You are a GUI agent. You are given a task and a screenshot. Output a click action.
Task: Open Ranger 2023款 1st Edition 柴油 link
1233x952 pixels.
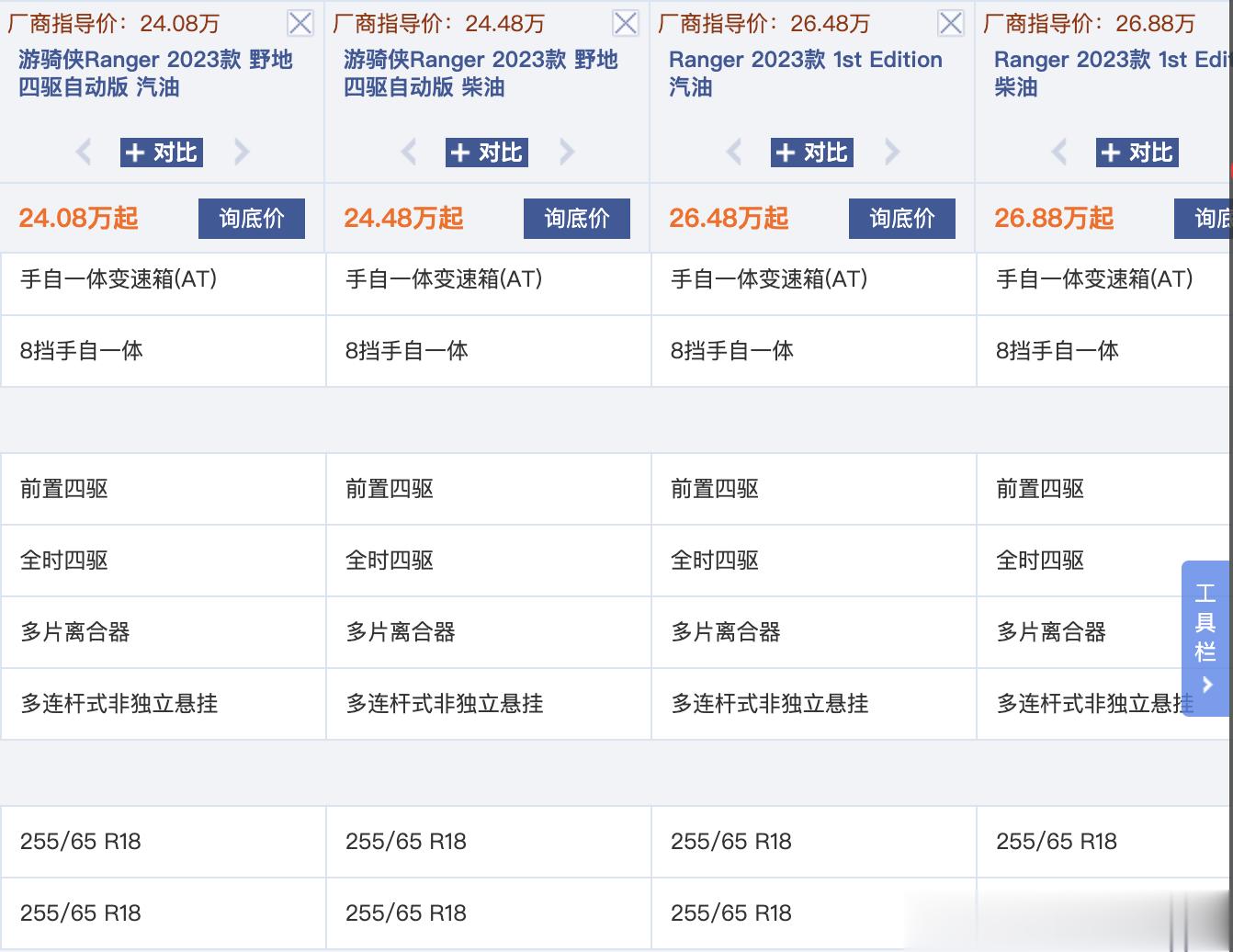tap(1114, 74)
